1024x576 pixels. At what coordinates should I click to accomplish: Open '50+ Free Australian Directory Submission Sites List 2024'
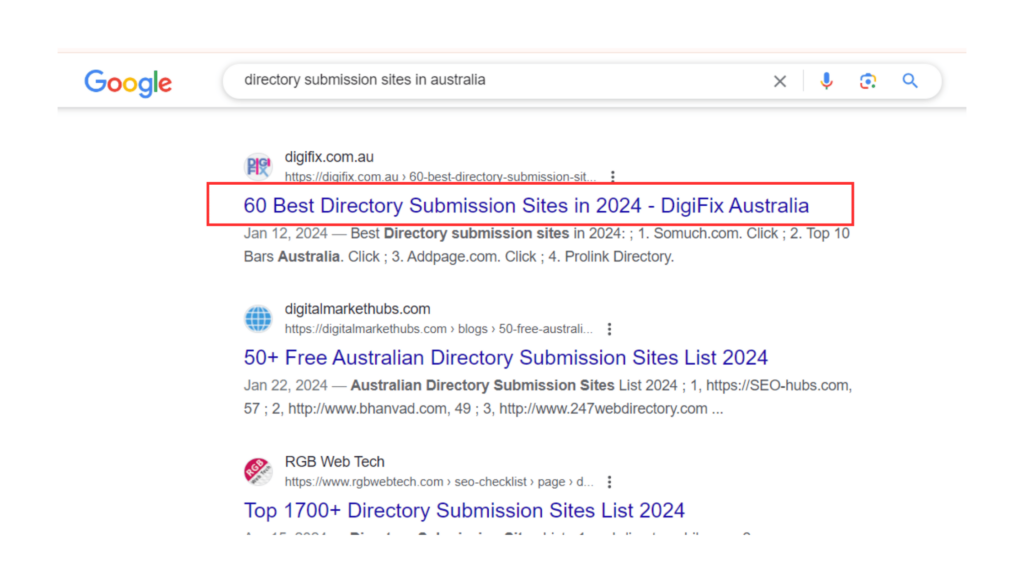point(505,358)
